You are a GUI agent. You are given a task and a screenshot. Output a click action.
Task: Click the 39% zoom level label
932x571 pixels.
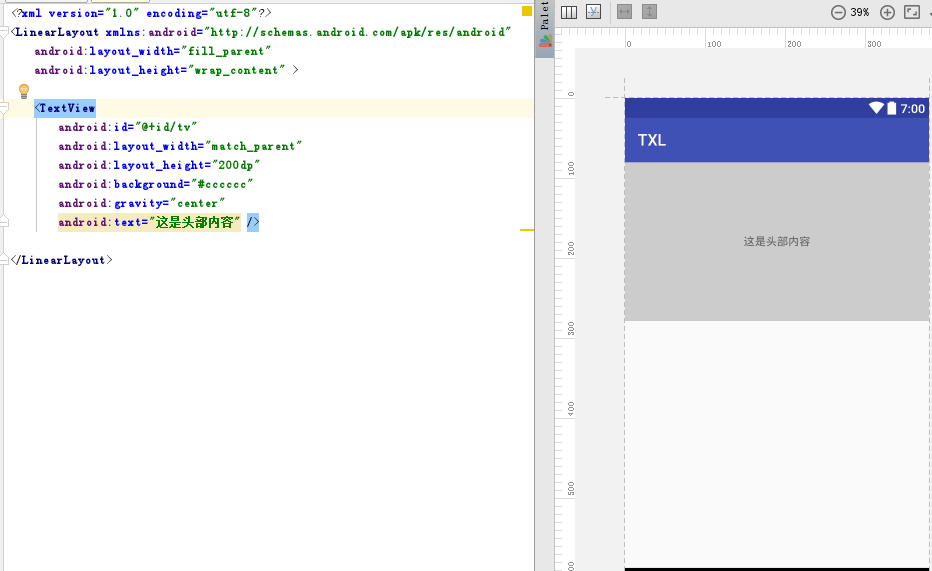[x=859, y=12]
